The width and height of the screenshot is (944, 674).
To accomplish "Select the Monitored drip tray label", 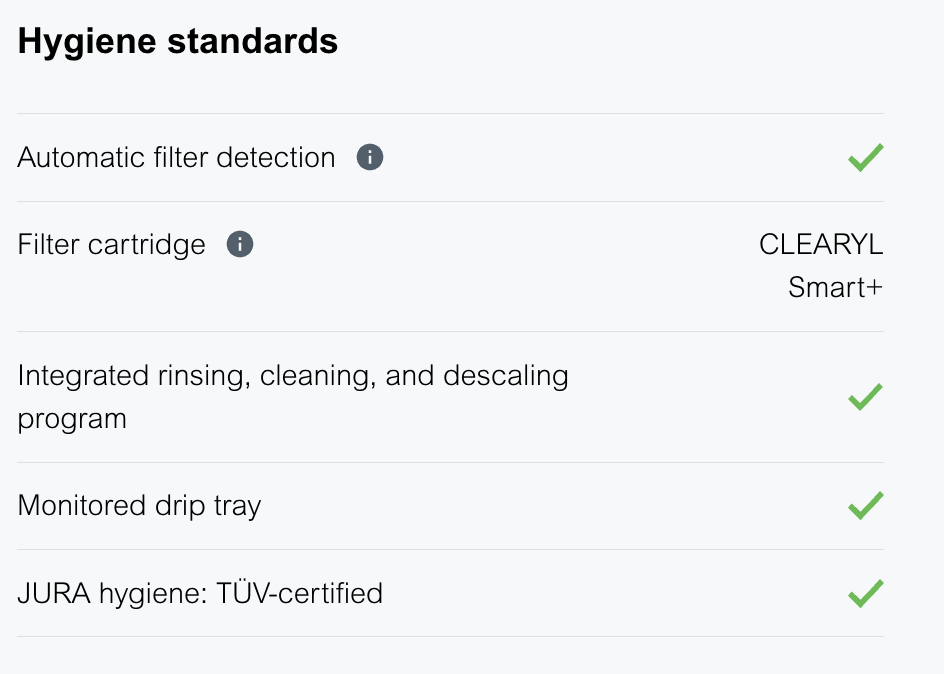I will tap(139, 506).
